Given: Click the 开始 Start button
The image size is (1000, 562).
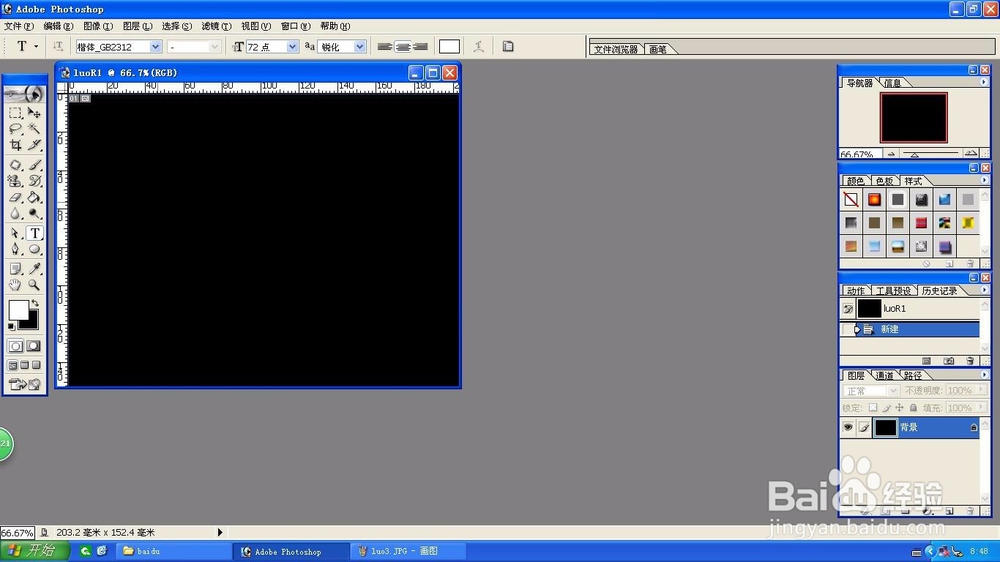Looking at the screenshot, I should [x=34, y=551].
